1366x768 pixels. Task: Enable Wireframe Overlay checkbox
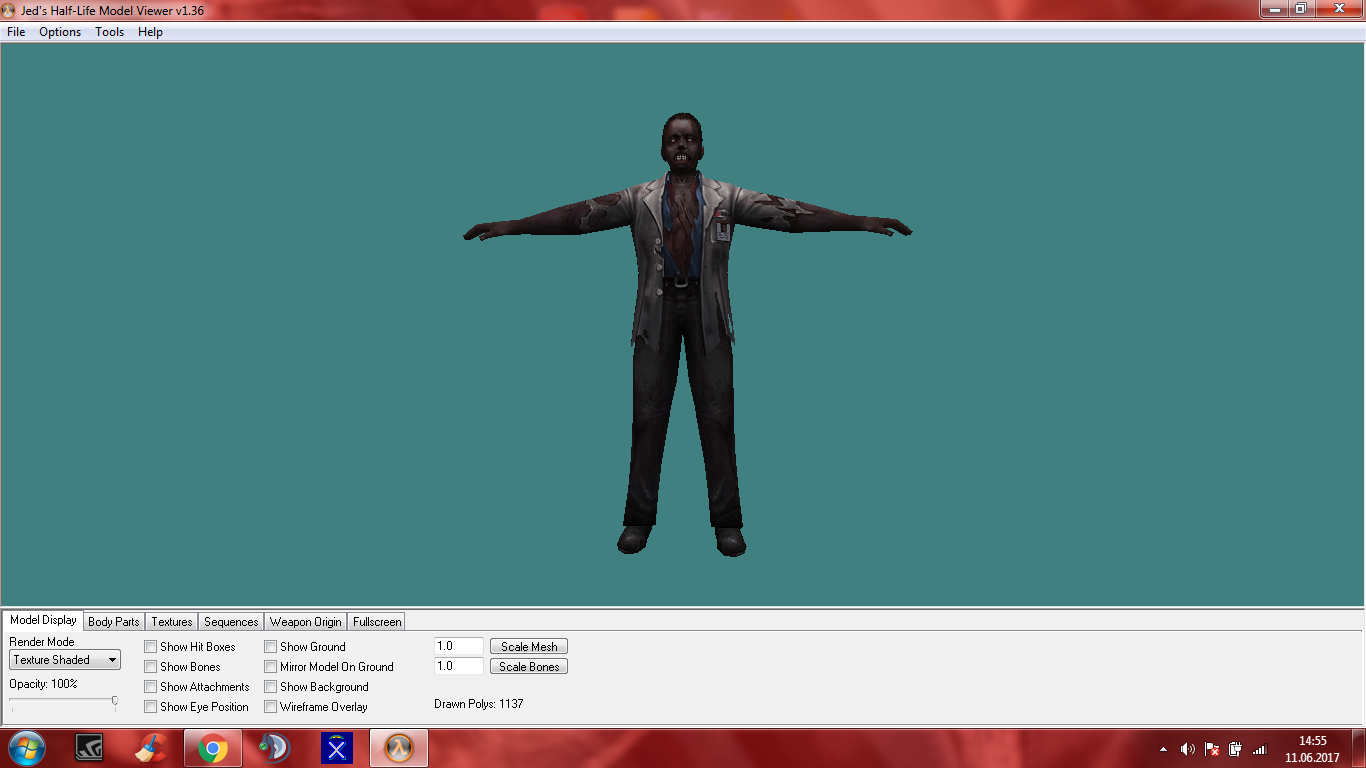point(270,707)
